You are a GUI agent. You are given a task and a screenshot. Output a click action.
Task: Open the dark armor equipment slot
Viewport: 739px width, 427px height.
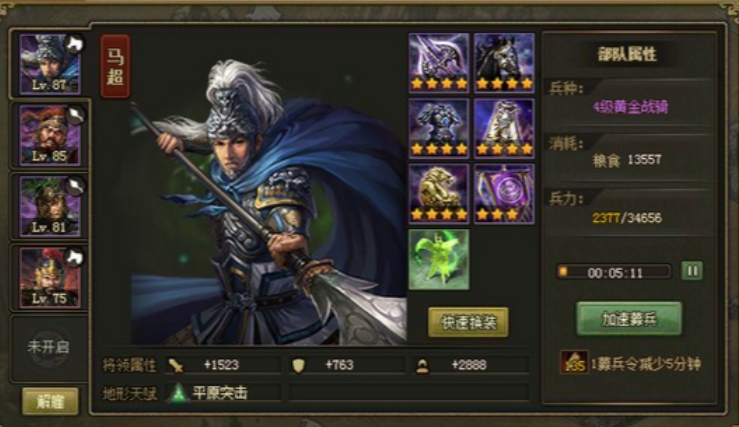pos(439,128)
